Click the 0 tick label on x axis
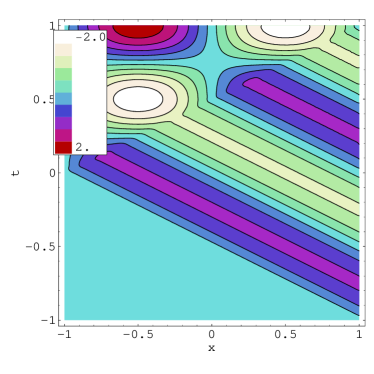Screen dimensions: 374x374 pyautogui.click(x=211, y=334)
